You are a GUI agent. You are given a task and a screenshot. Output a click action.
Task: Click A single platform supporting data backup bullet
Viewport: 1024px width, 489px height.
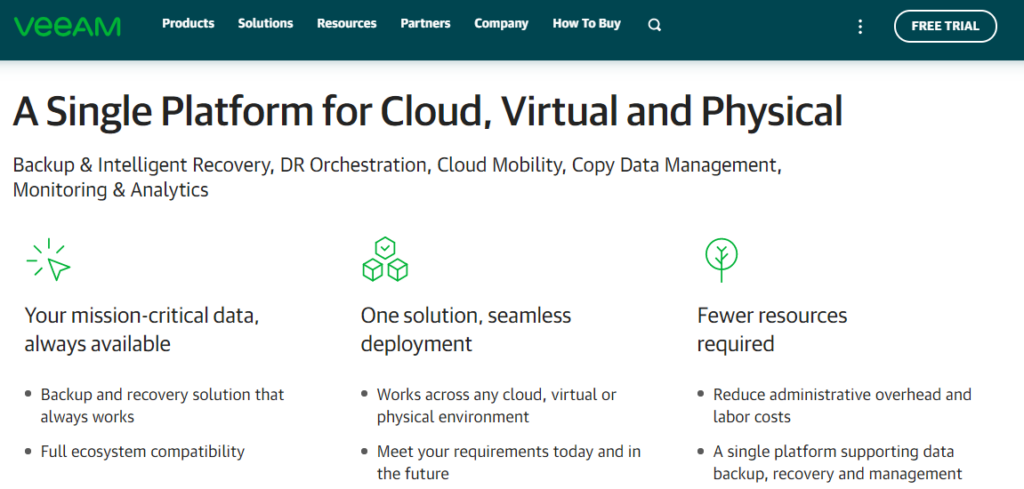(837, 462)
